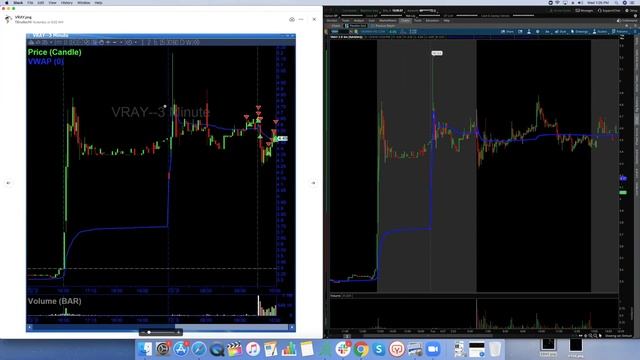Switch to the Education tab in thinkorswim
Viewport: 640px width, 360px height.
pyautogui.click(x=432, y=20)
